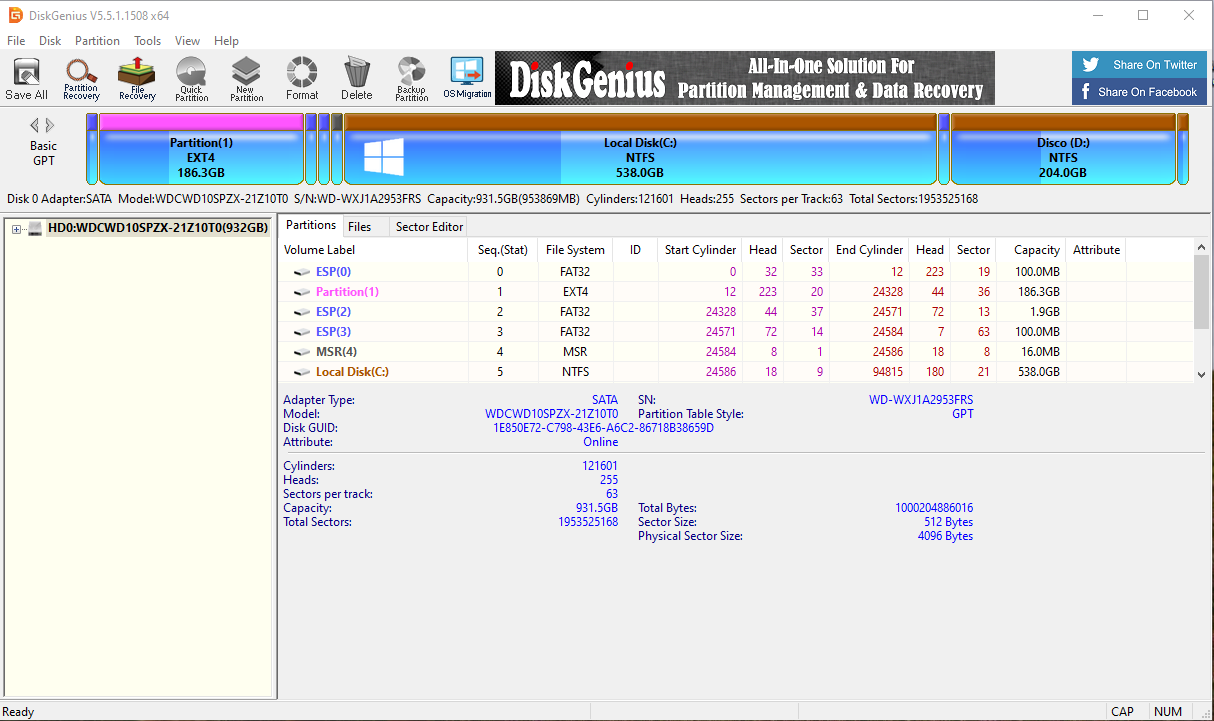Click the drive icon beside MSR(4)
The width and height of the screenshot is (1214, 721).
(x=302, y=352)
